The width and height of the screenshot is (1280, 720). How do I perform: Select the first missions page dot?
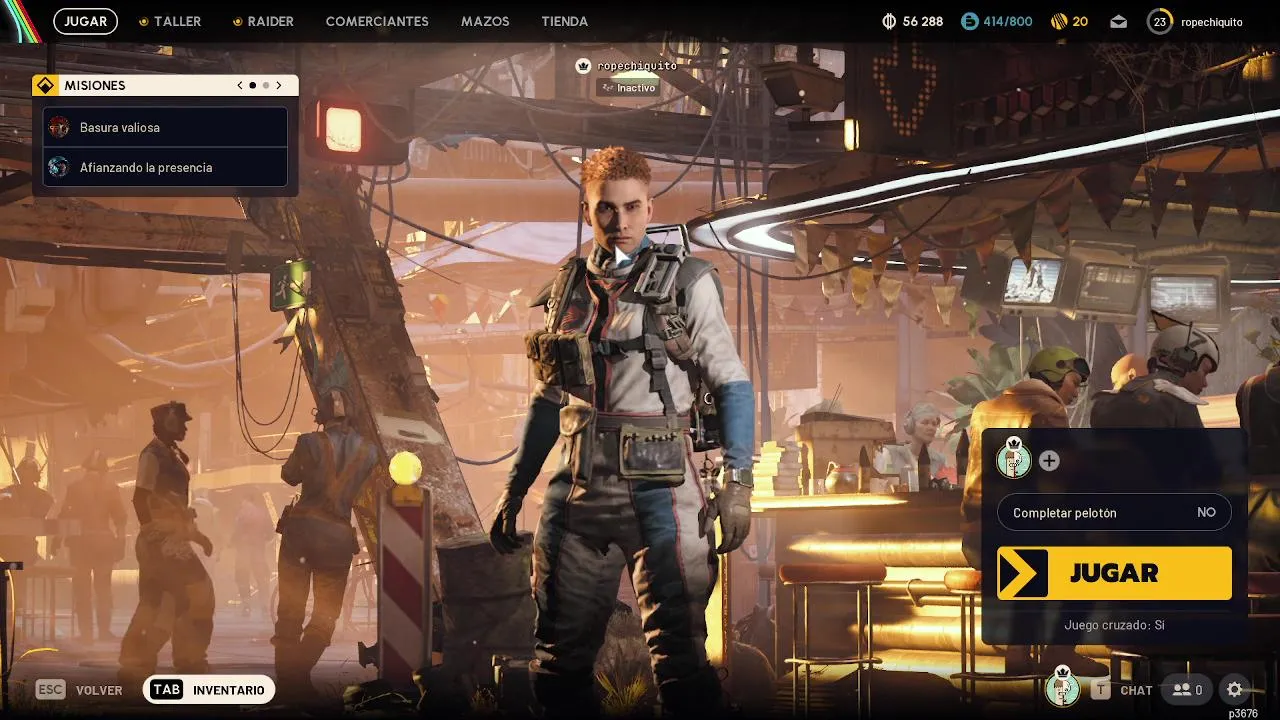click(x=252, y=86)
